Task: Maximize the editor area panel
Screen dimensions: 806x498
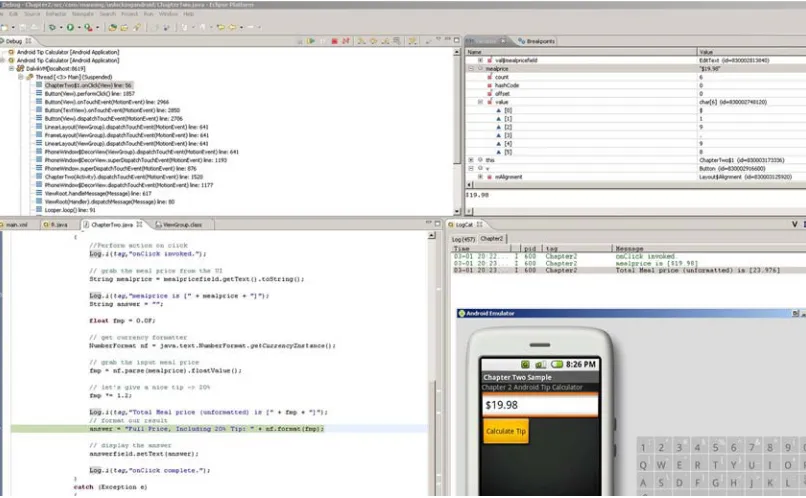Action: pyautogui.click(x=437, y=224)
